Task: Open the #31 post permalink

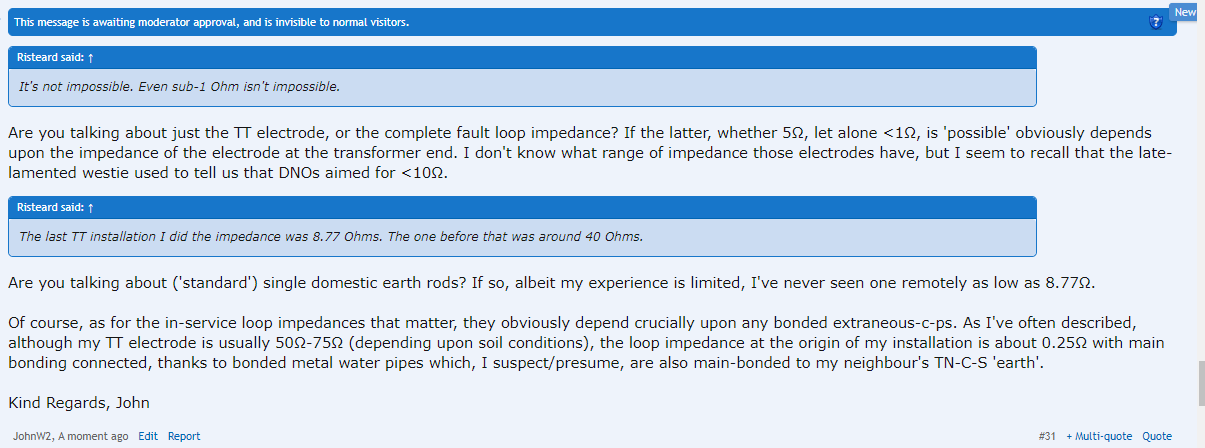Action: pyautogui.click(x=1047, y=436)
